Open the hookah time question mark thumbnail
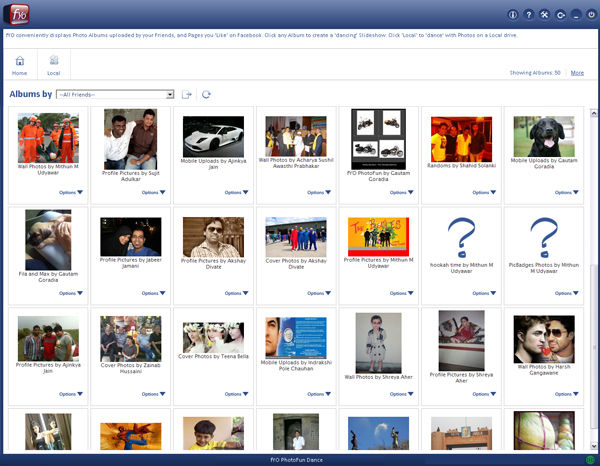 click(461, 238)
